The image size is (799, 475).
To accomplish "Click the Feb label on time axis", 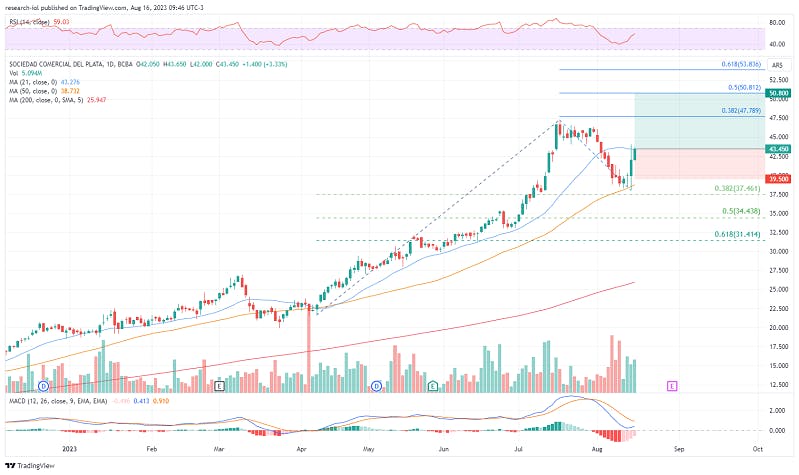I will [x=151, y=449].
